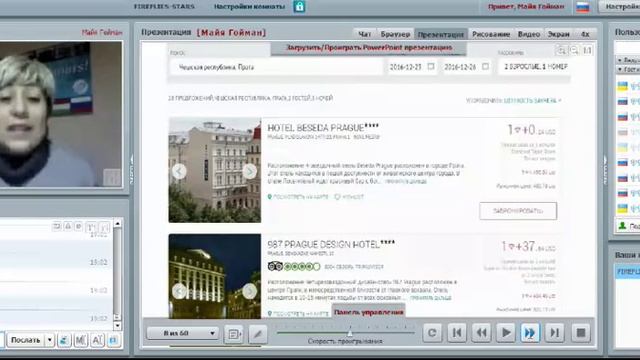Click the colored smiley icon beside Послать
640x360 pixels.
click(x=64, y=340)
